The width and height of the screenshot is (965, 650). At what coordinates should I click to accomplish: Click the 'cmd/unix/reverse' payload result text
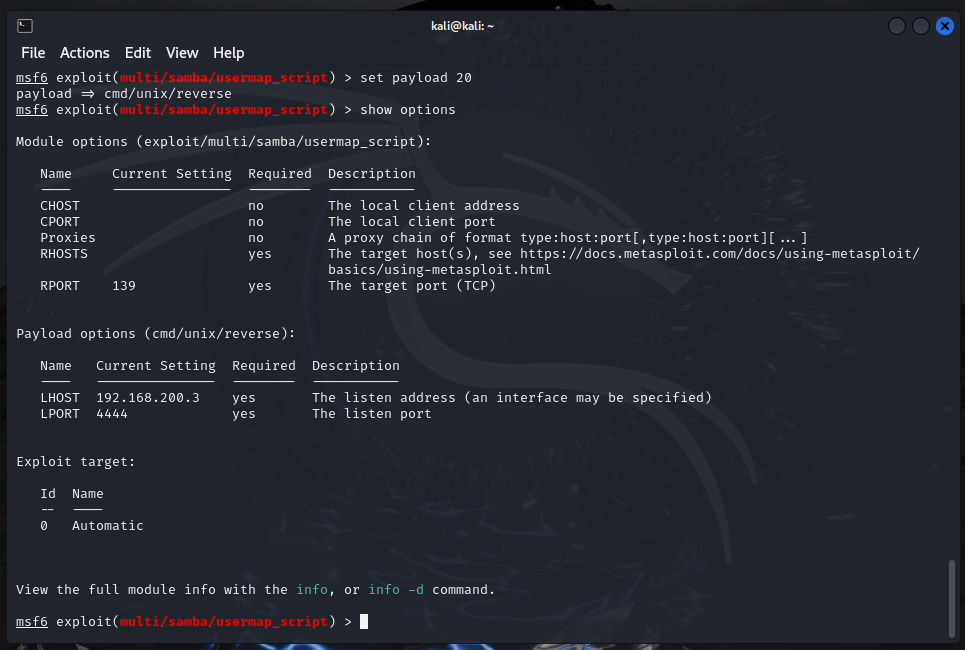click(168, 94)
